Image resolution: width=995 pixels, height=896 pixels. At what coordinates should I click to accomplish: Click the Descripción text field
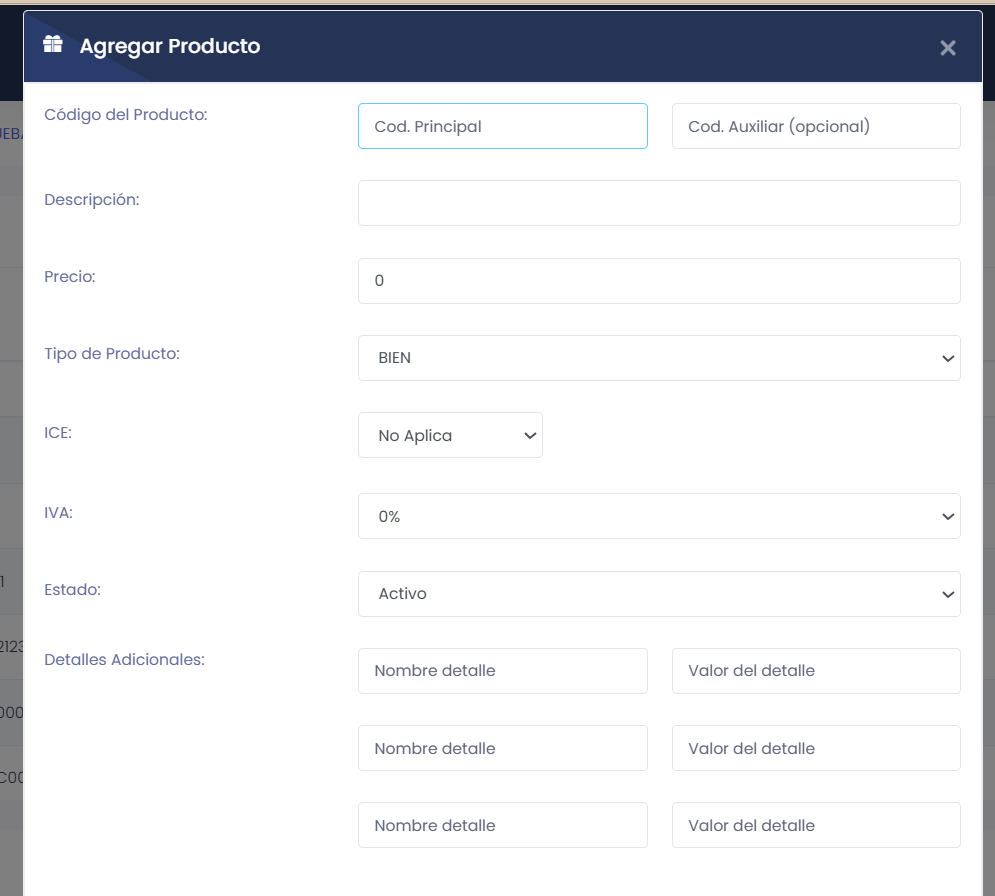click(659, 203)
